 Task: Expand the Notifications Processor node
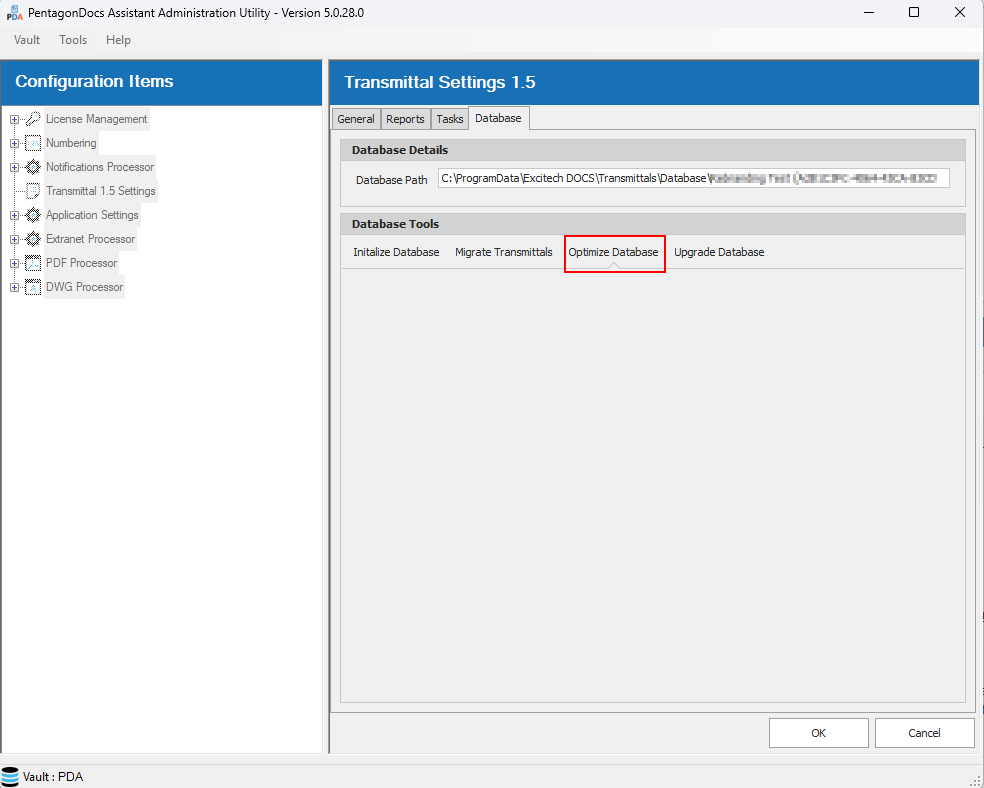point(15,168)
